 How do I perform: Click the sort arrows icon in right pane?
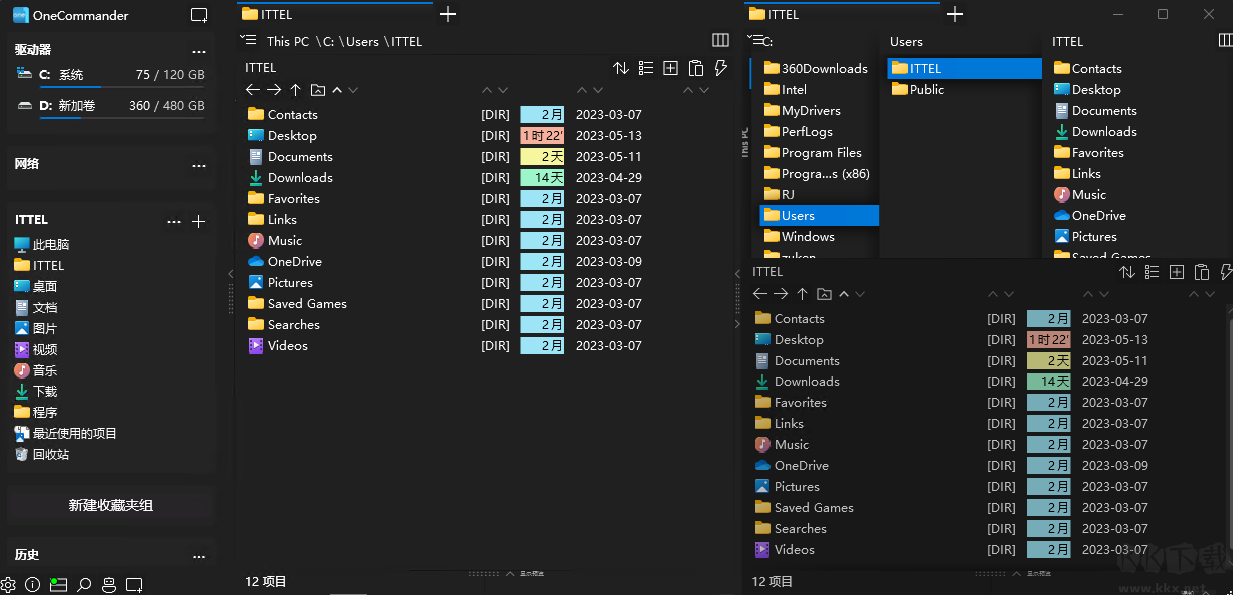point(1127,272)
